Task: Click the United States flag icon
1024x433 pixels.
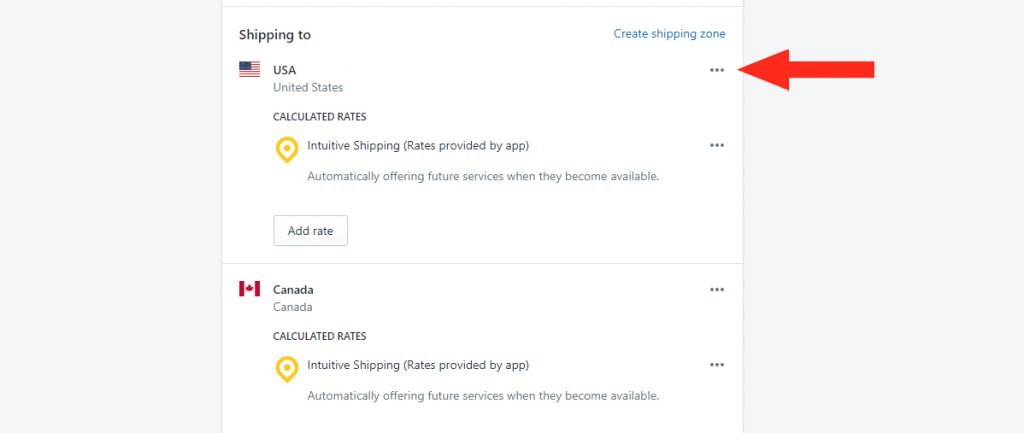Action: tap(249, 69)
